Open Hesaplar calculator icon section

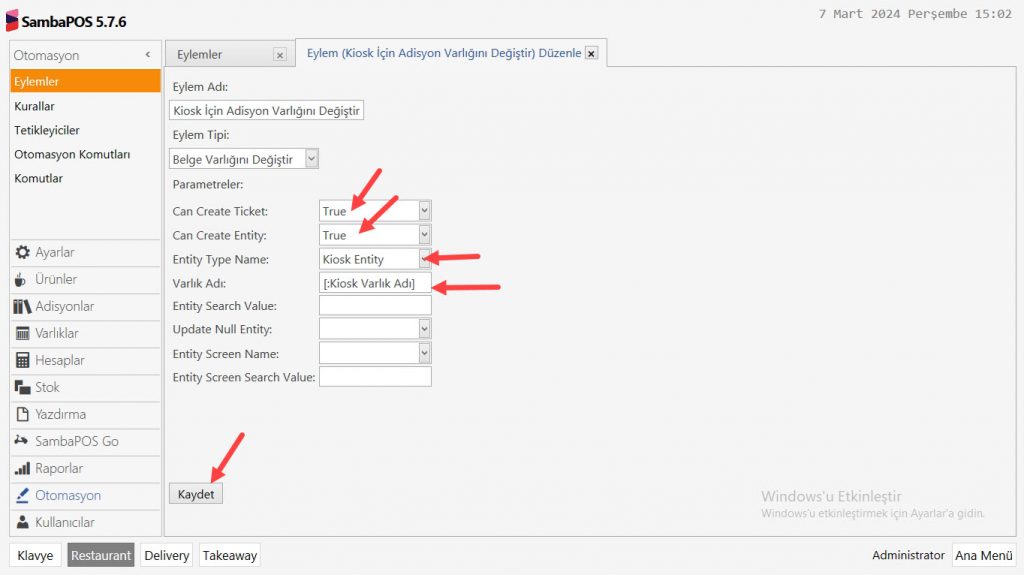pyautogui.click(x=23, y=361)
